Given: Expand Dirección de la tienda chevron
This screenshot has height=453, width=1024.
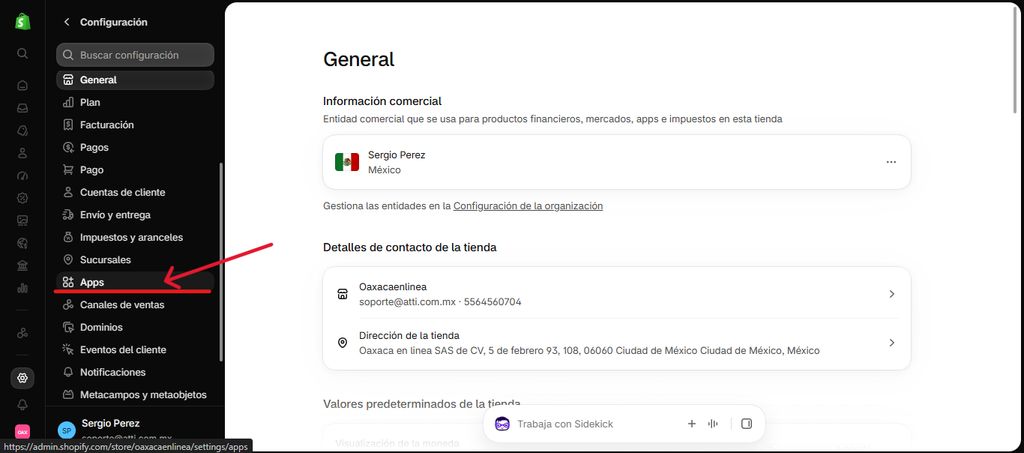Looking at the screenshot, I should click(892, 343).
